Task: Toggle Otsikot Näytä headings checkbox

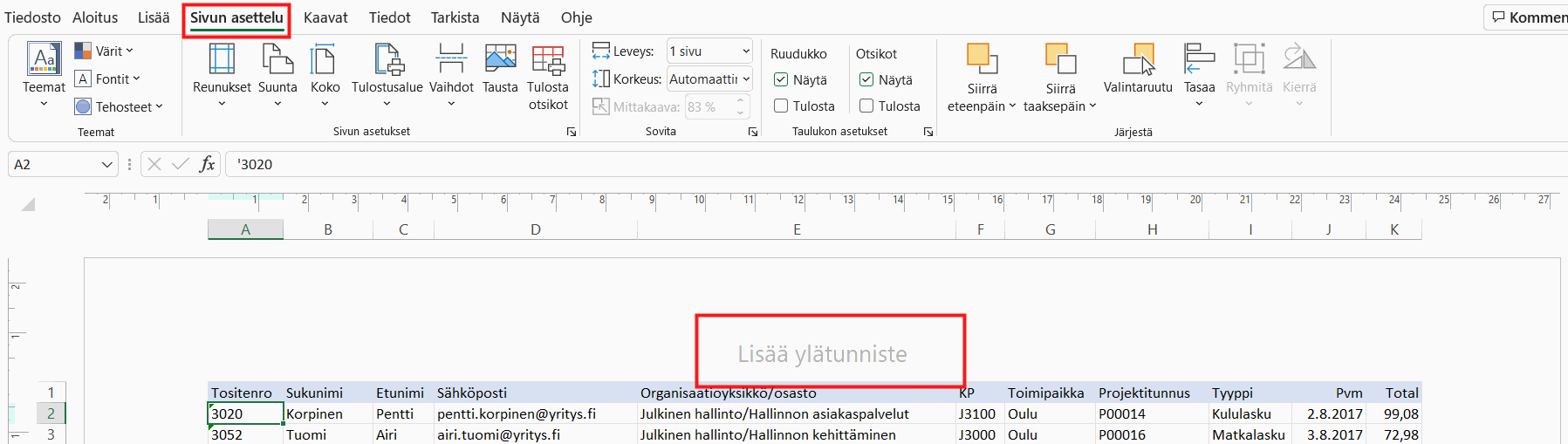Action: tap(866, 79)
